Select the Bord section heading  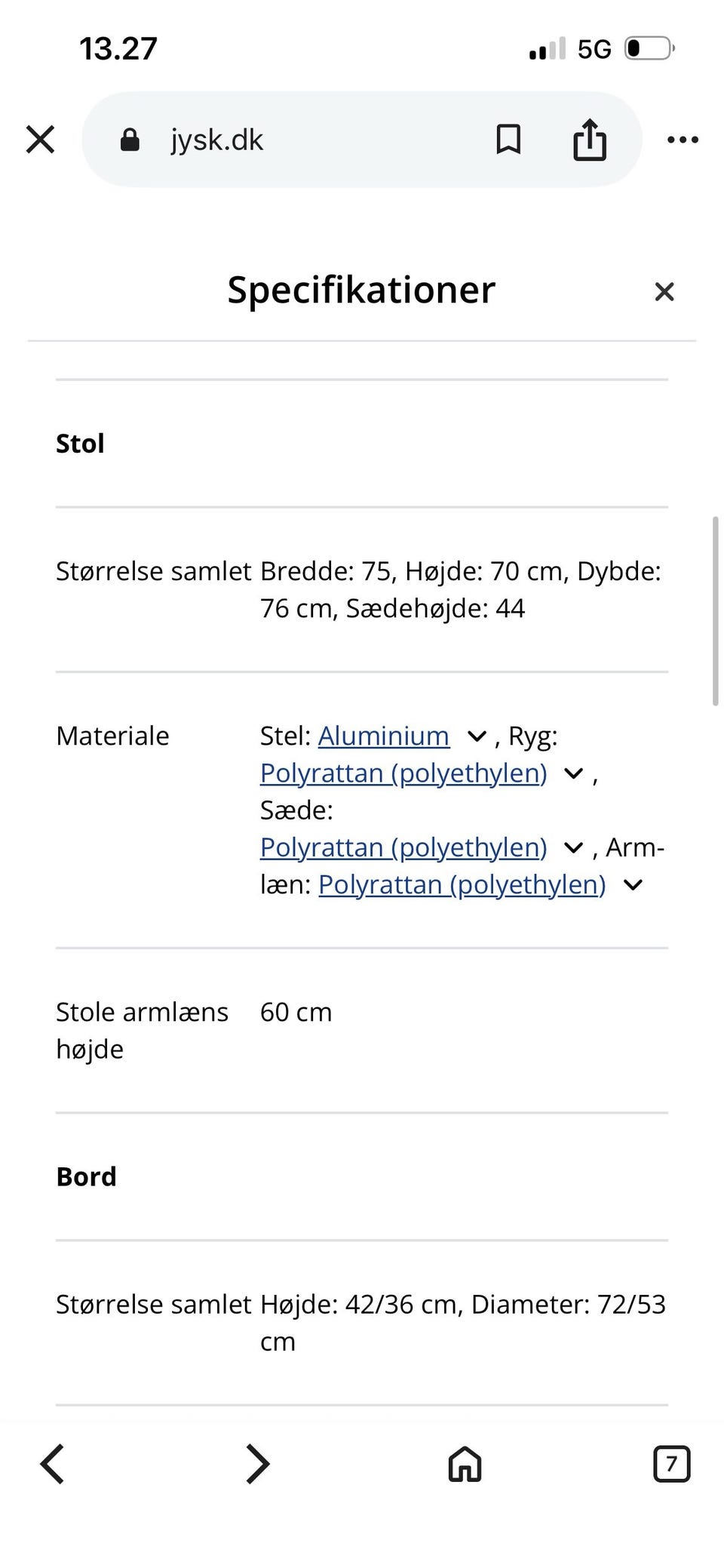click(85, 1176)
